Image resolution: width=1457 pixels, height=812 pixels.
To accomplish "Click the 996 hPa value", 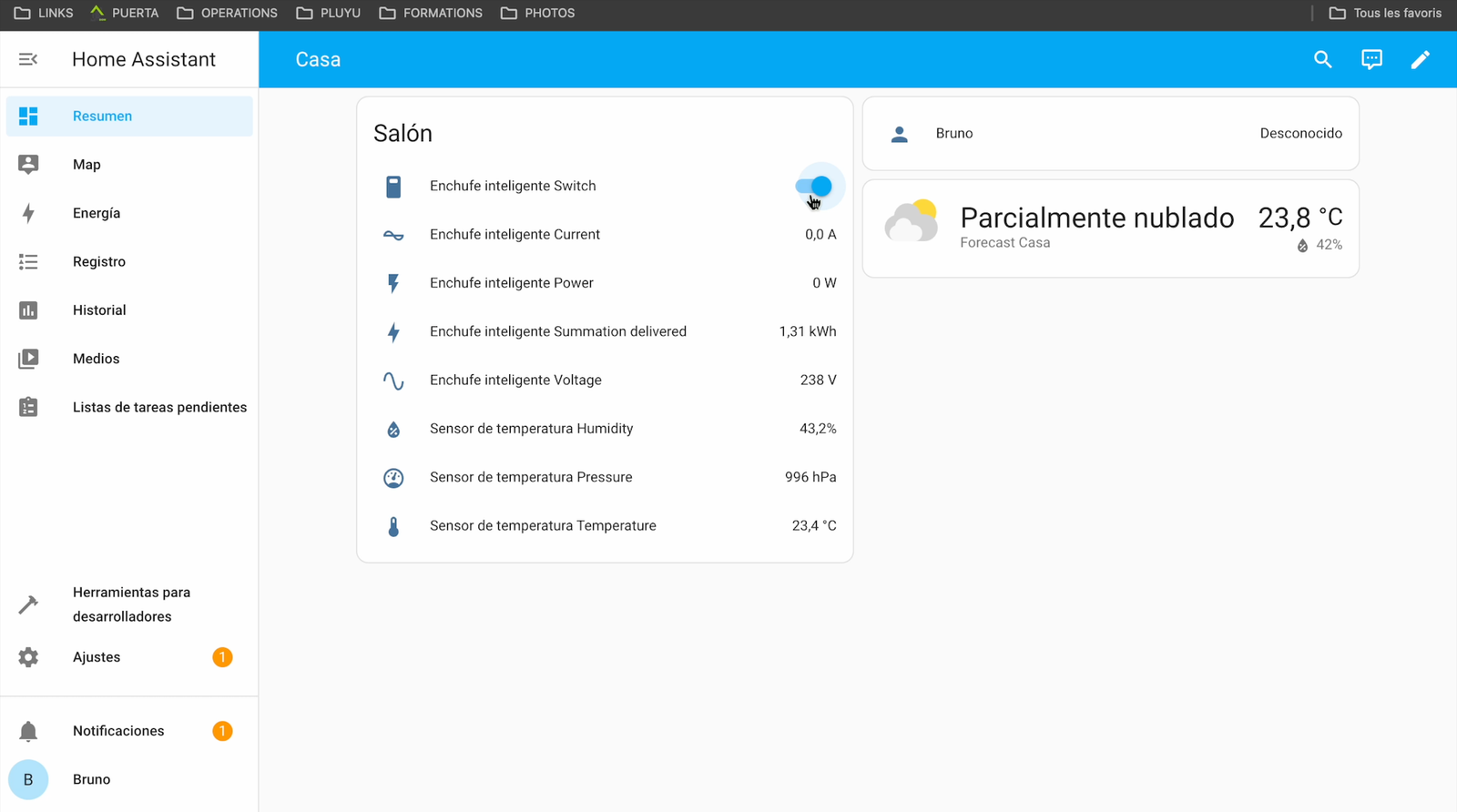I will tap(810, 478).
